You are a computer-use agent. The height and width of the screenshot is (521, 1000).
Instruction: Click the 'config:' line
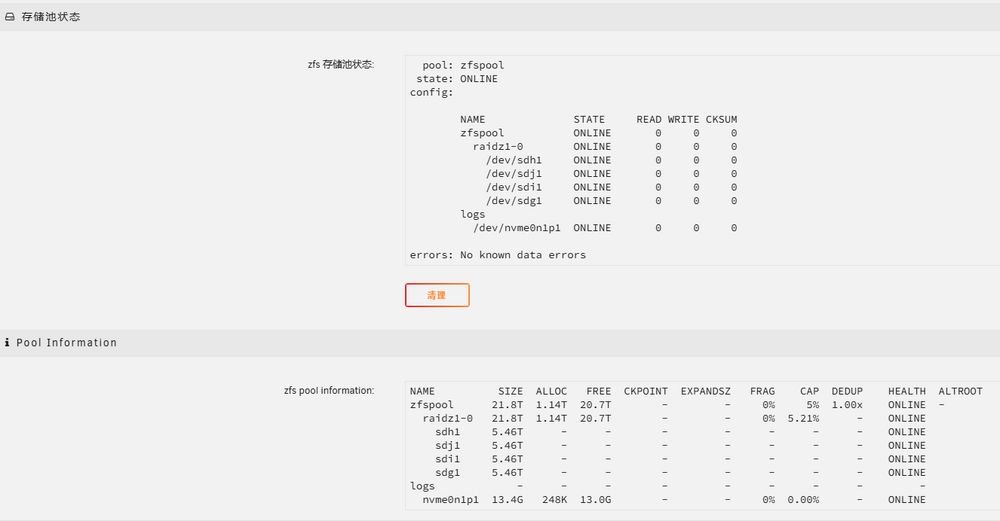pos(431,92)
